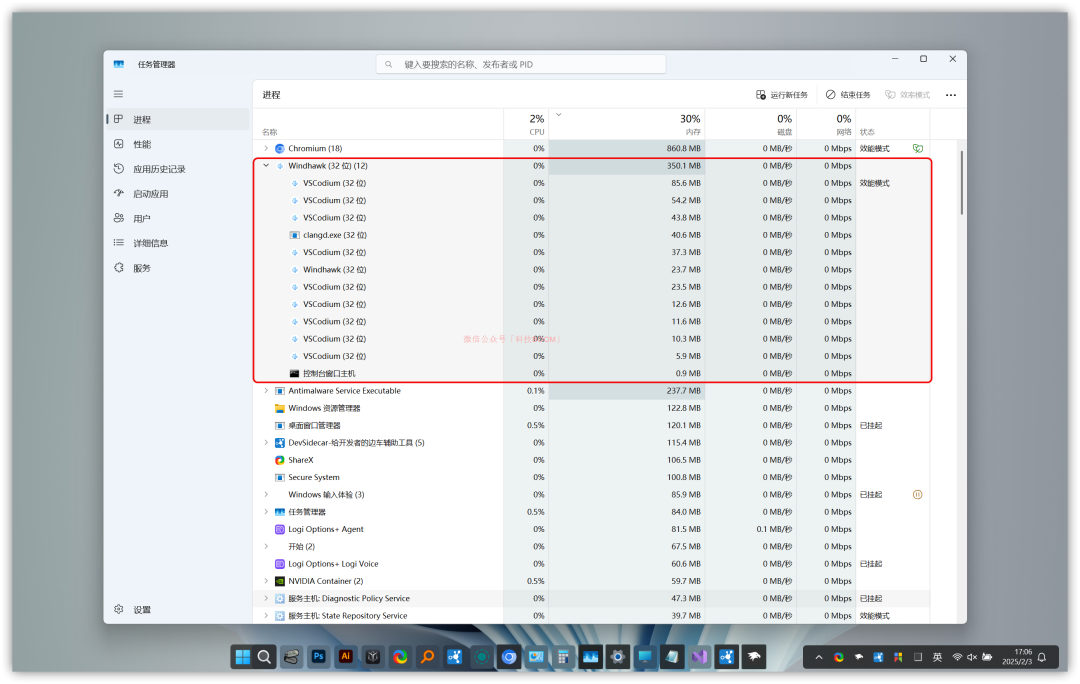
Task: Expand the Chromium (18) process group
Action: pyautogui.click(x=266, y=148)
